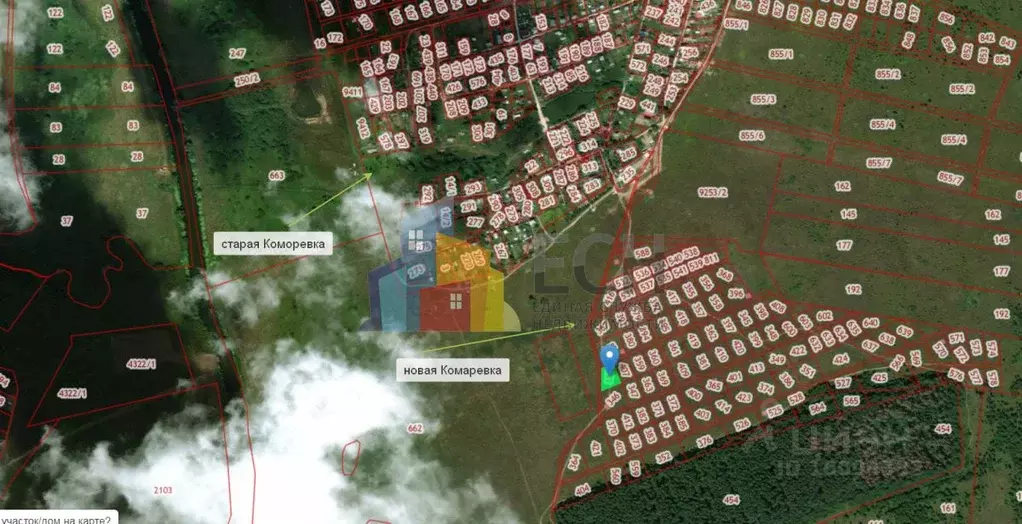
Task: Select parcel labeled 855/6
Action: click(752, 136)
